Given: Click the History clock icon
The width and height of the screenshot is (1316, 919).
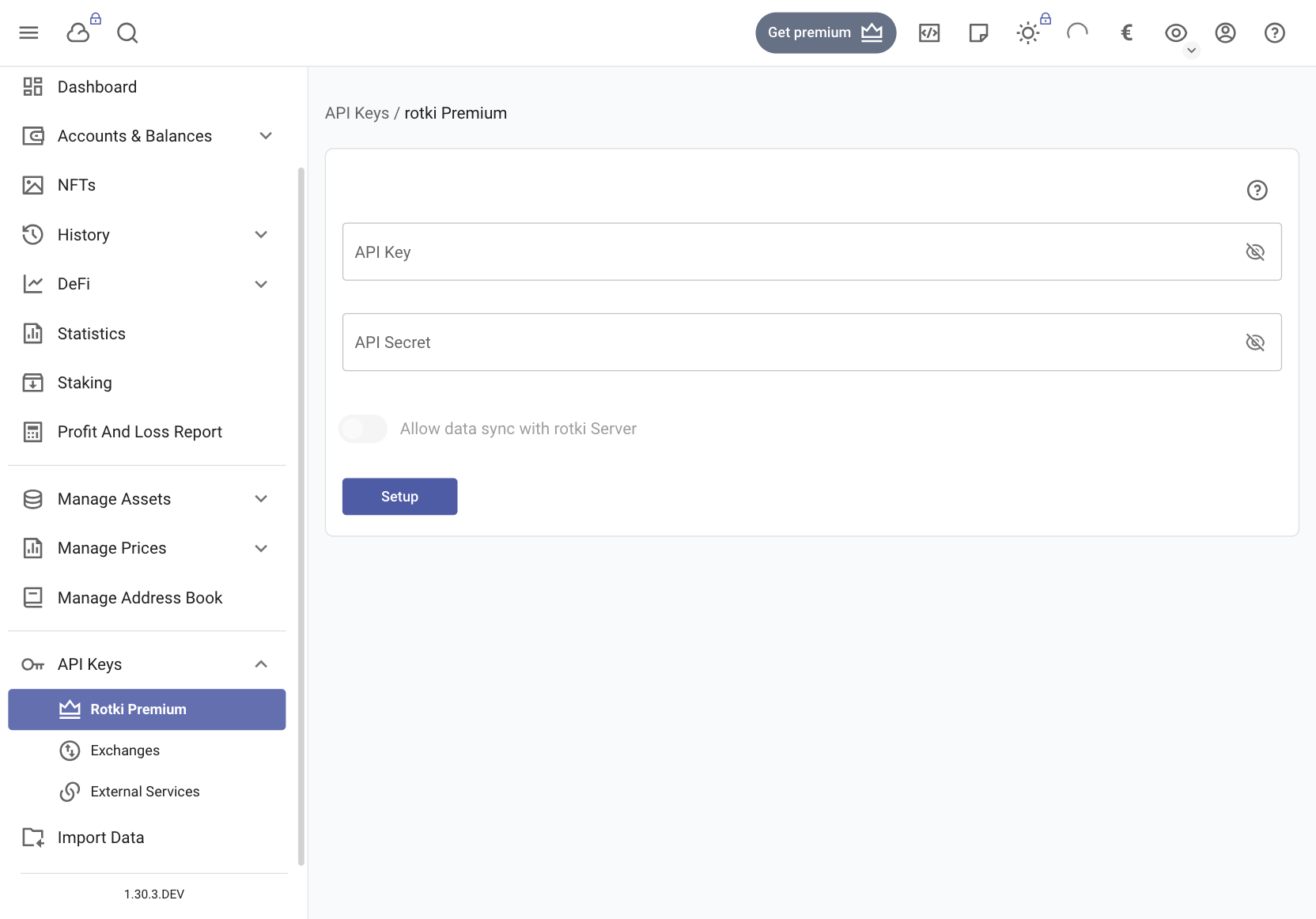Looking at the screenshot, I should 32,235.
